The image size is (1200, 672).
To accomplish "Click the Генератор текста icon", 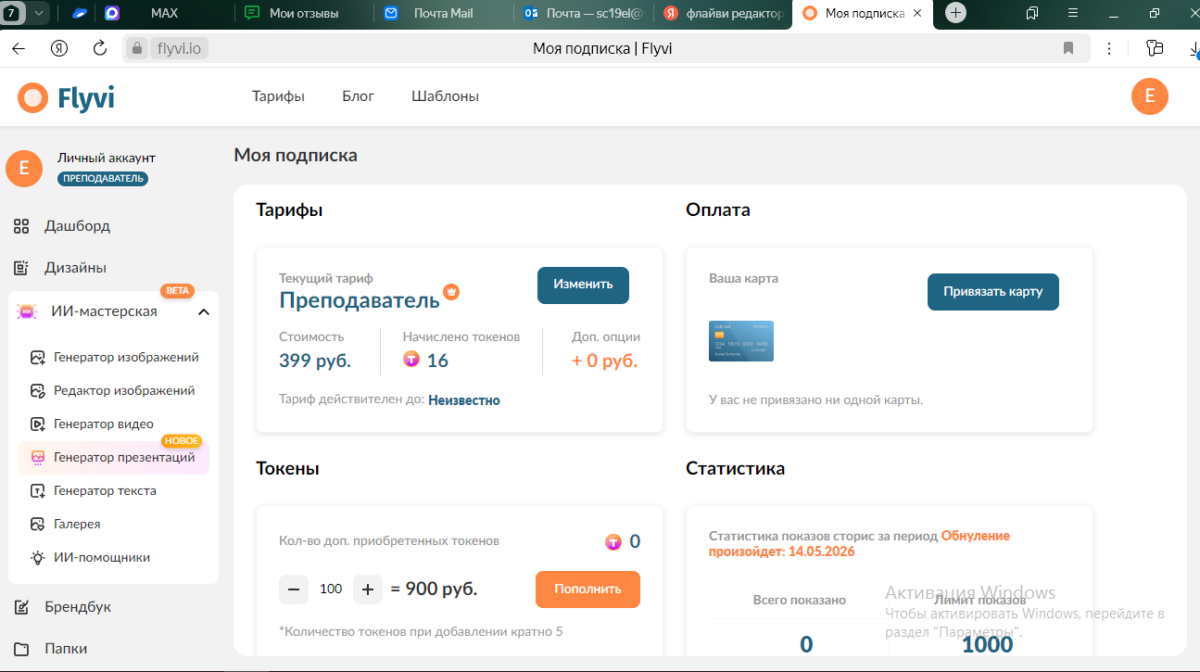I will point(38,491).
